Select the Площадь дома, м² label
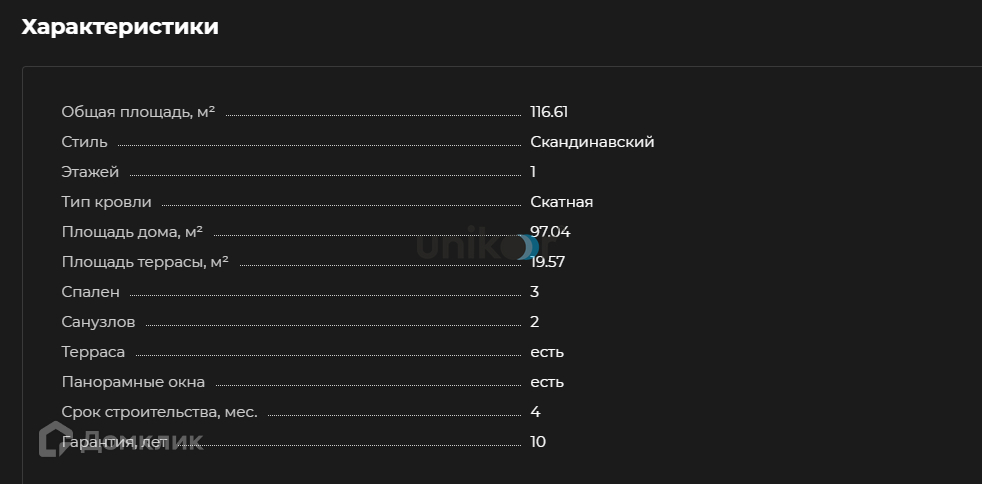This screenshot has width=982, height=484. (132, 232)
